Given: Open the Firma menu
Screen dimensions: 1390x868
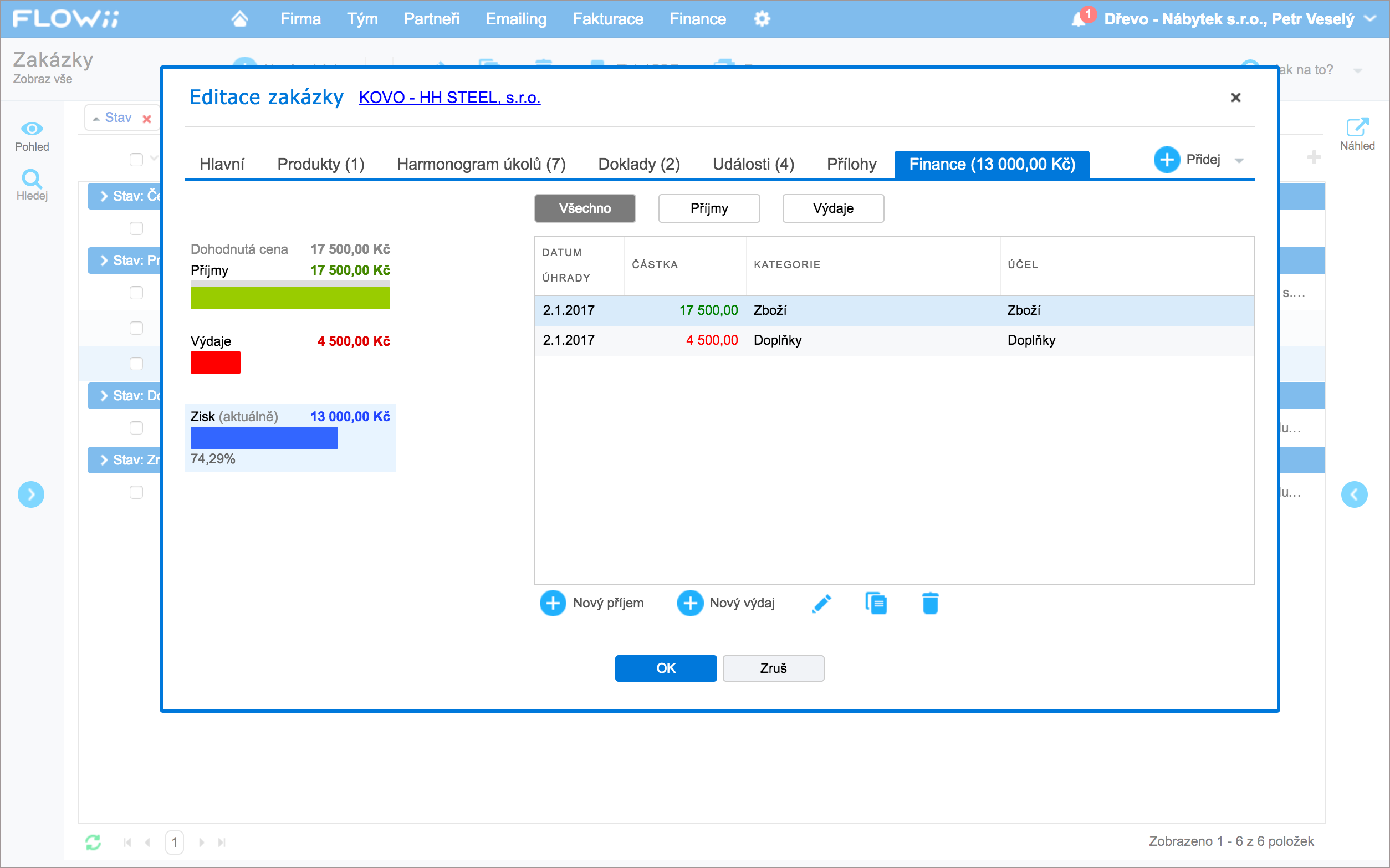Looking at the screenshot, I should pos(300,19).
